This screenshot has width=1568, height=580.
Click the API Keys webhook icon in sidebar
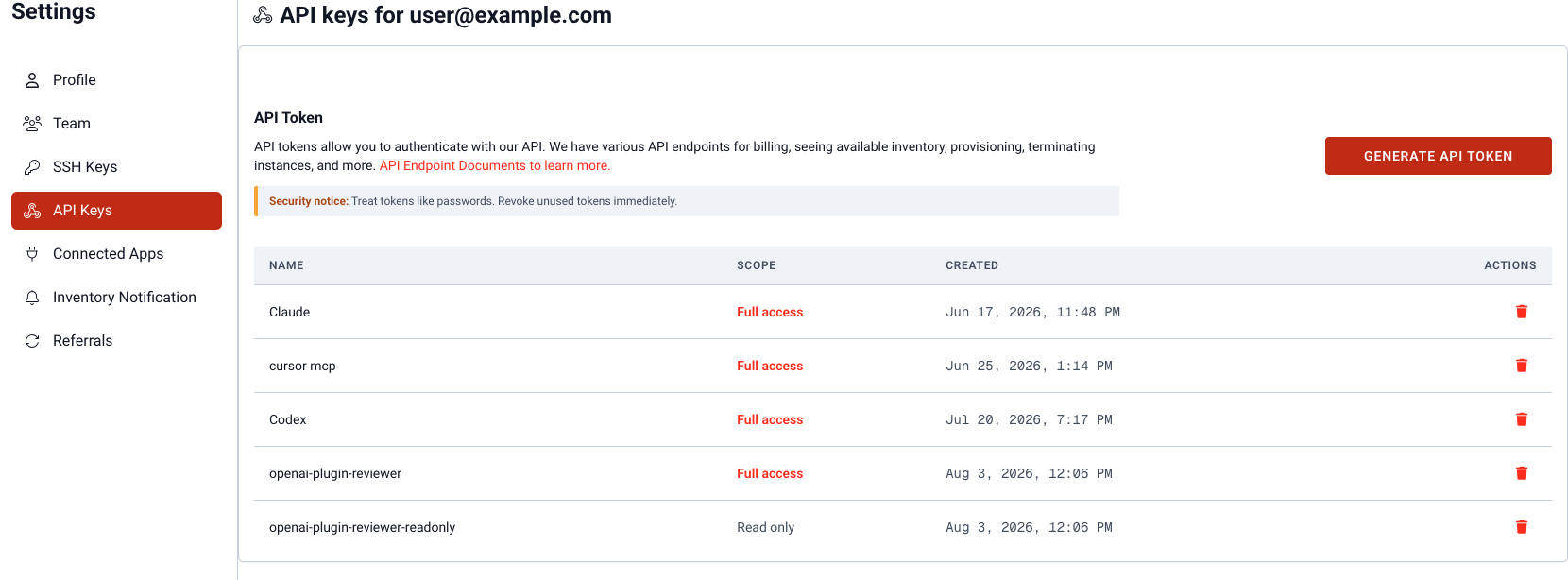click(x=32, y=211)
